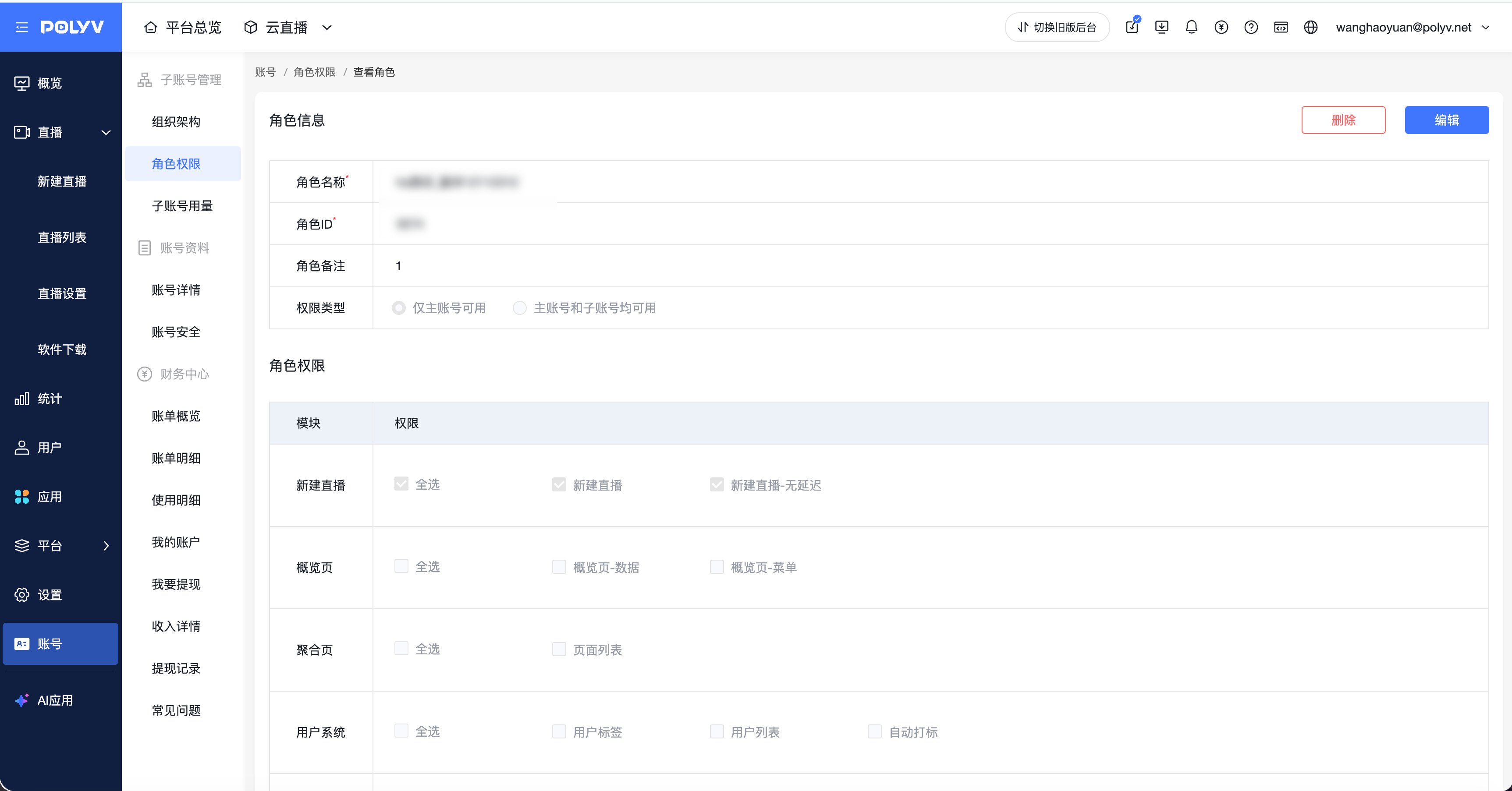This screenshot has height=791, width=1512.
Task: Click the 财务中心 yen circle icon
Action: click(144, 374)
